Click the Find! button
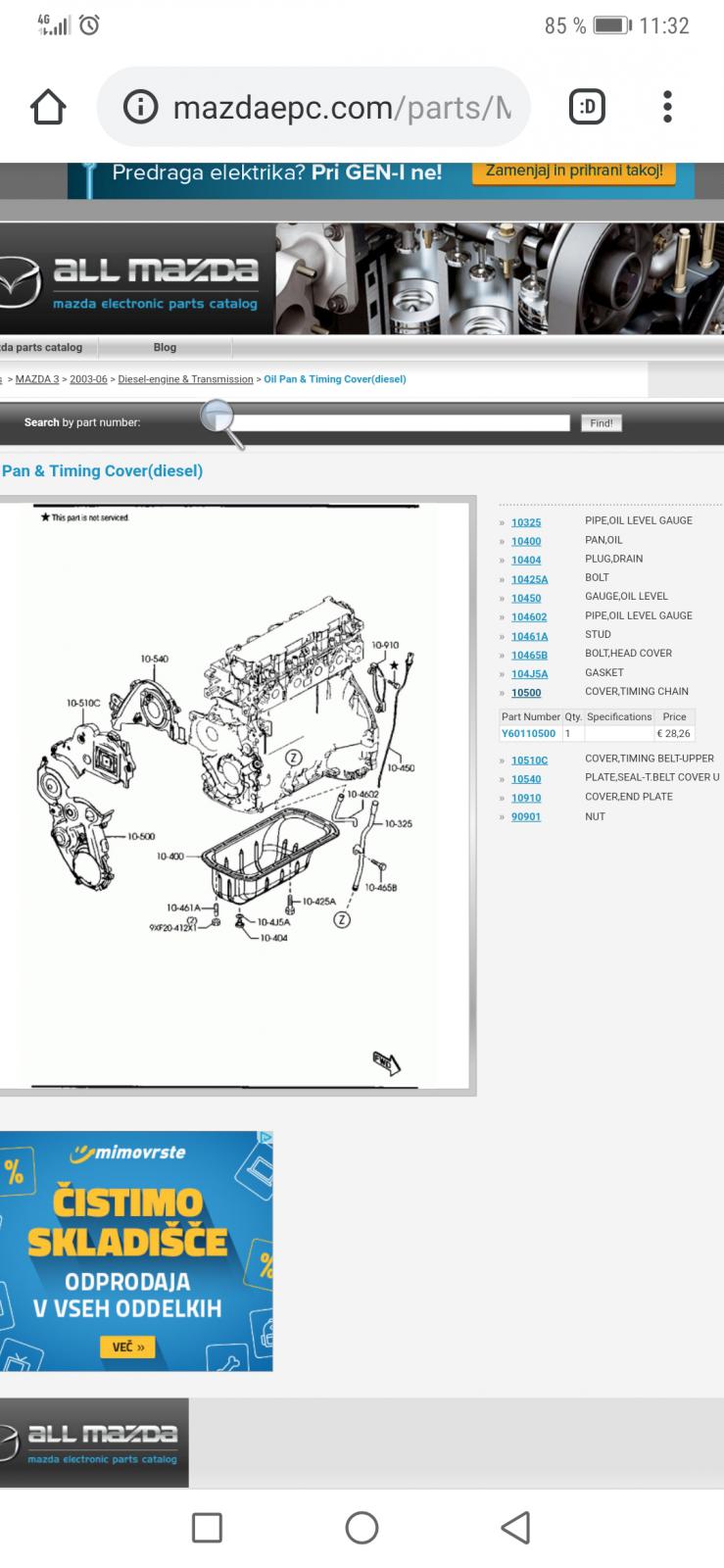724x1568 pixels. coord(602,423)
